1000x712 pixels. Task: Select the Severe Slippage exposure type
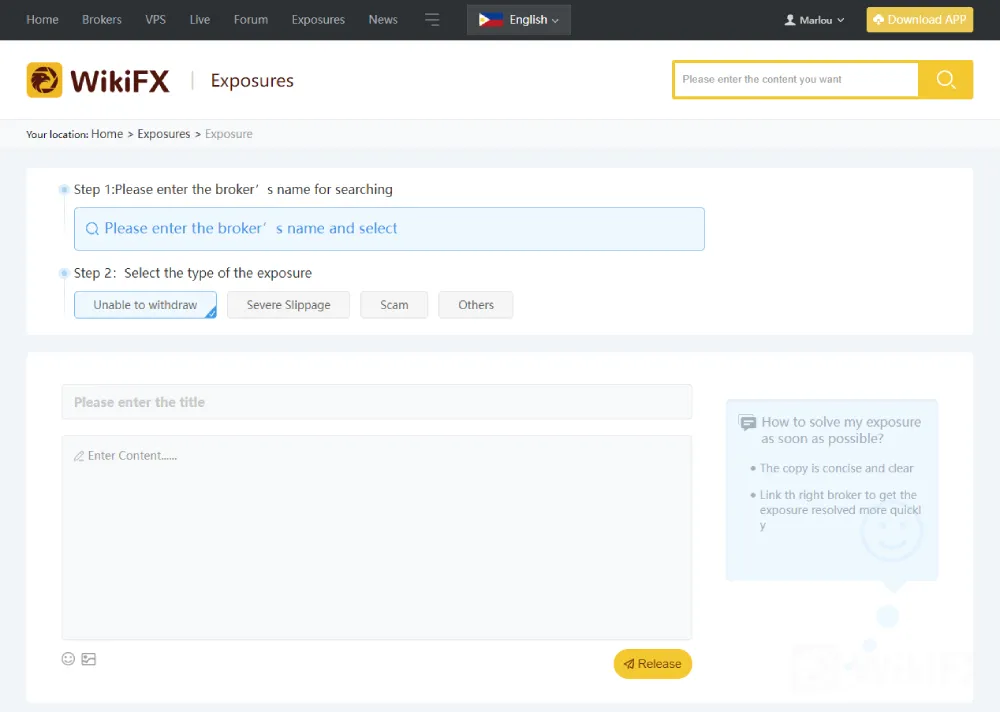pyautogui.click(x=288, y=305)
